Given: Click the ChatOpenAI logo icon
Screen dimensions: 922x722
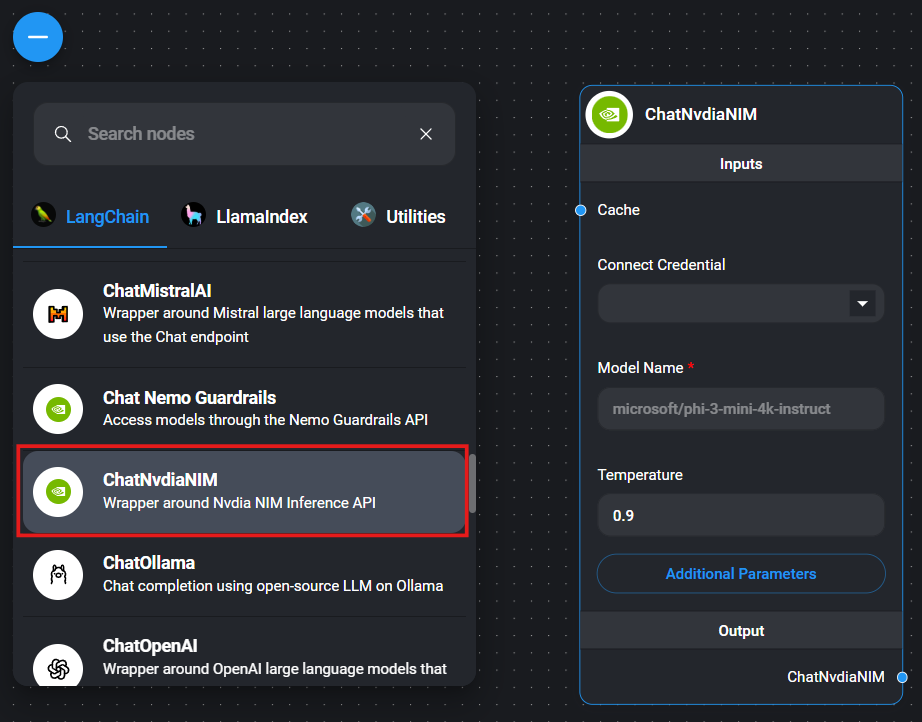Looking at the screenshot, I should (58, 666).
